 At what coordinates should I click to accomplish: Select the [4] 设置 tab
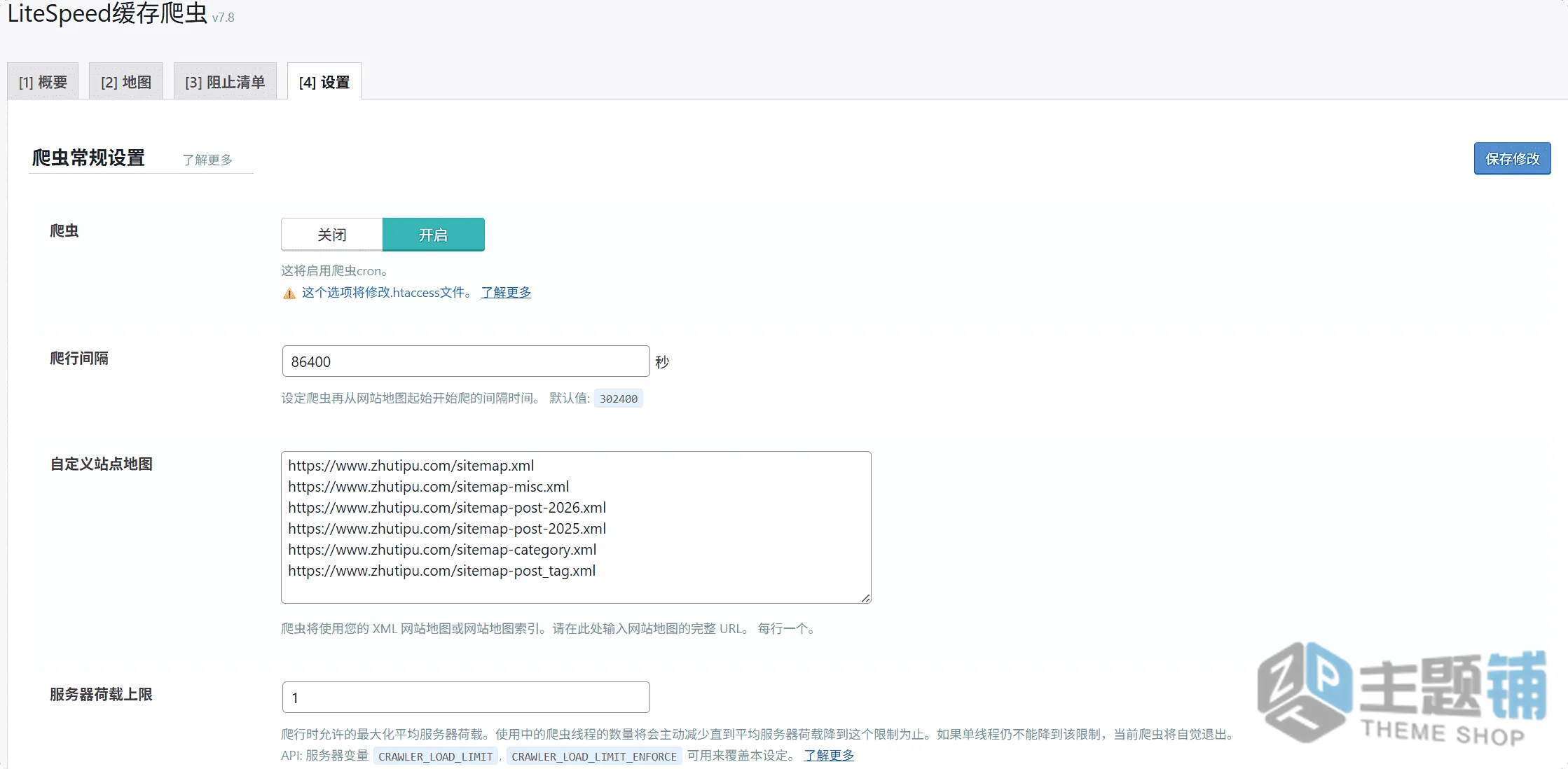[x=324, y=82]
